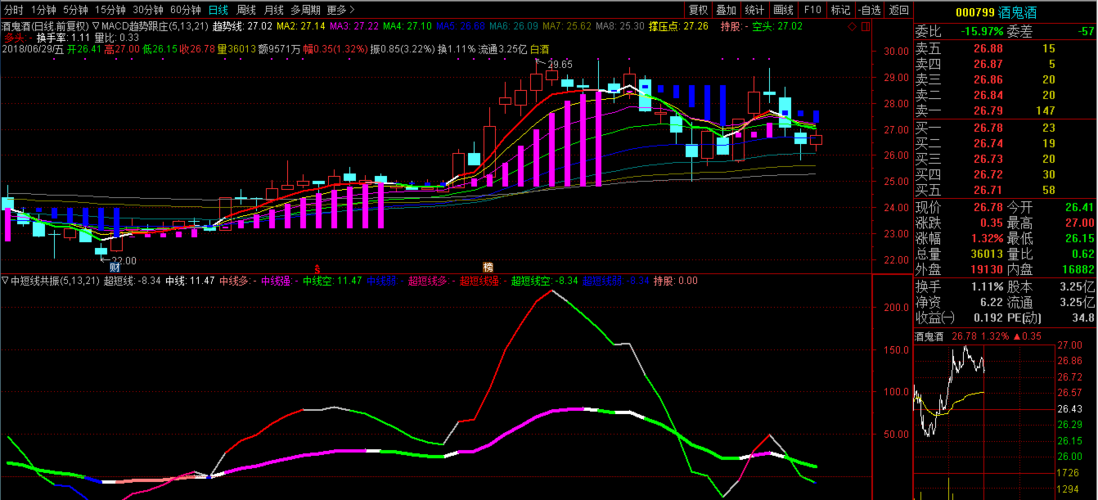Expand the 更多 periods menu
Viewport: 1098px width, 500px height.
tap(340, 10)
